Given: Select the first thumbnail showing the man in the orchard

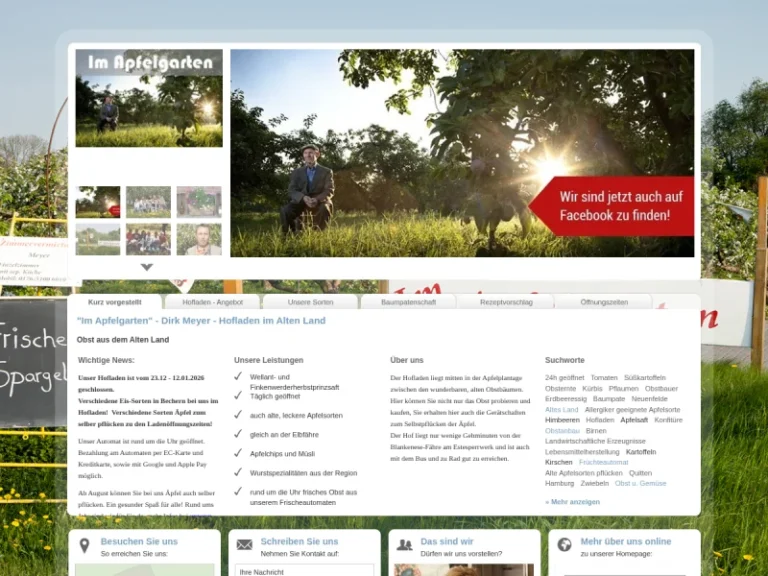Looking at the screenshot, I should point(98,202).
